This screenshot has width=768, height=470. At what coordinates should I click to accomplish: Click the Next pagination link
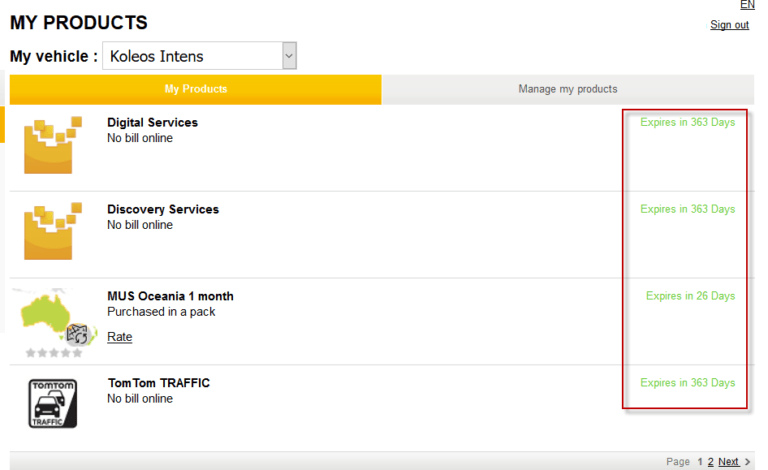tap(728, 462)
